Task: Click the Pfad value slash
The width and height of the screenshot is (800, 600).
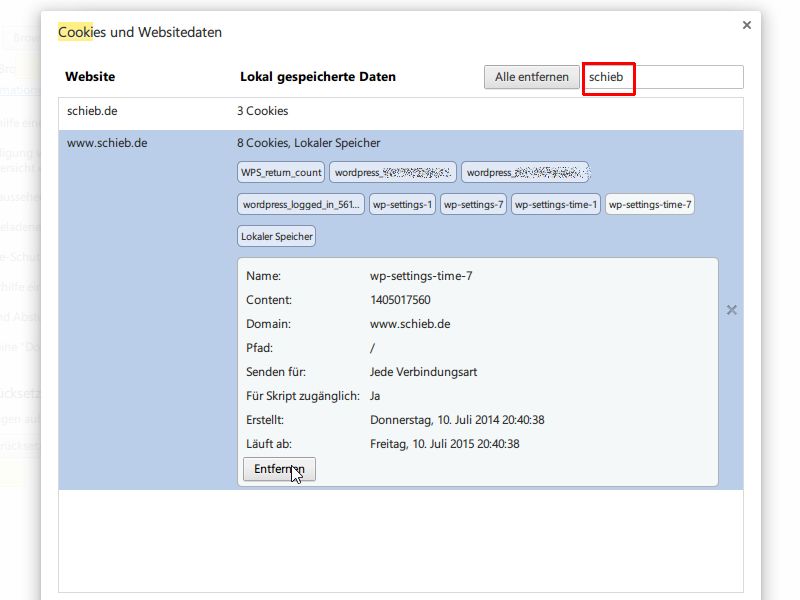Action: coord(372,348)
